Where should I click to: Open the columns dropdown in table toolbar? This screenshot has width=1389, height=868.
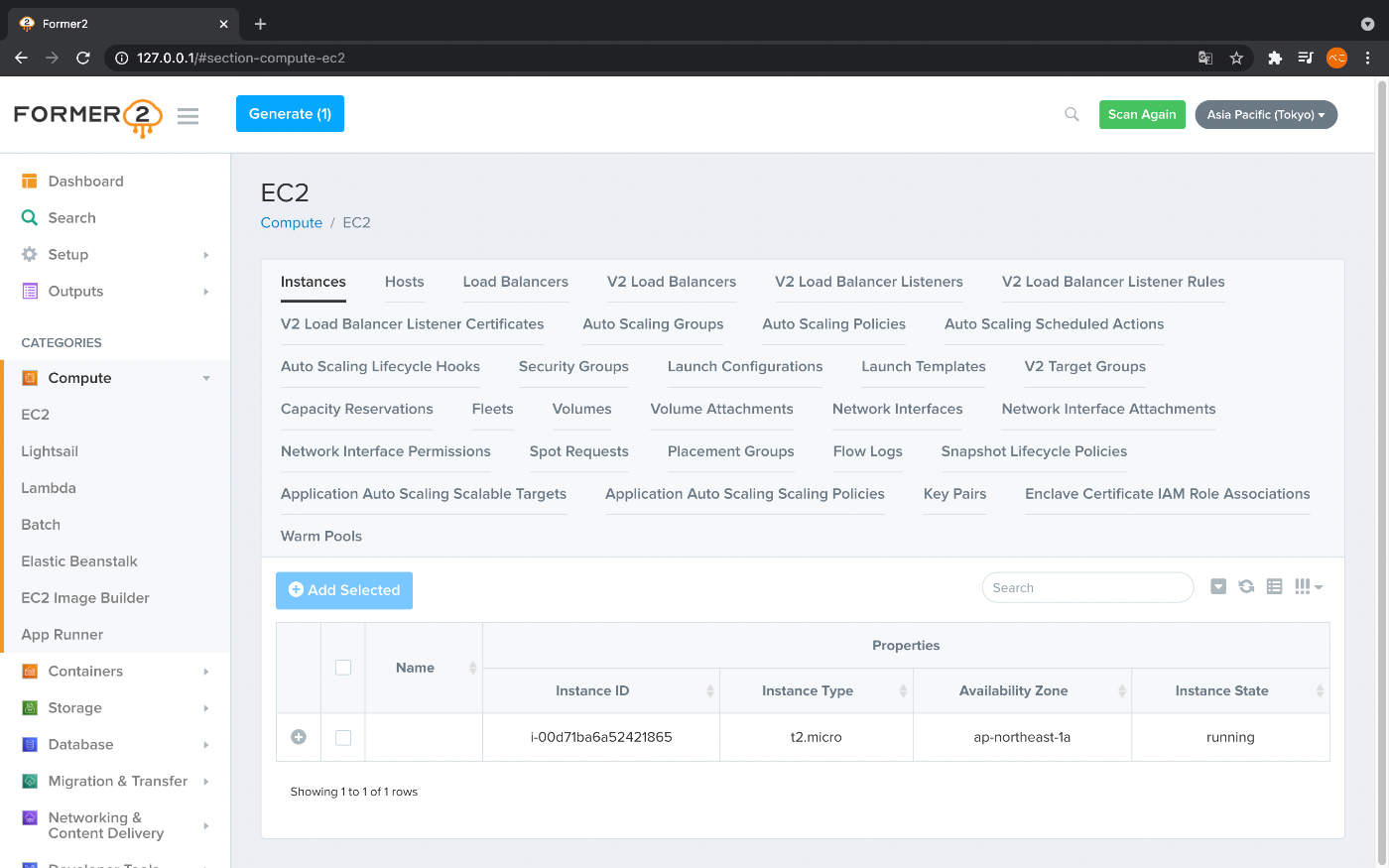click(x=1309, y=586)
